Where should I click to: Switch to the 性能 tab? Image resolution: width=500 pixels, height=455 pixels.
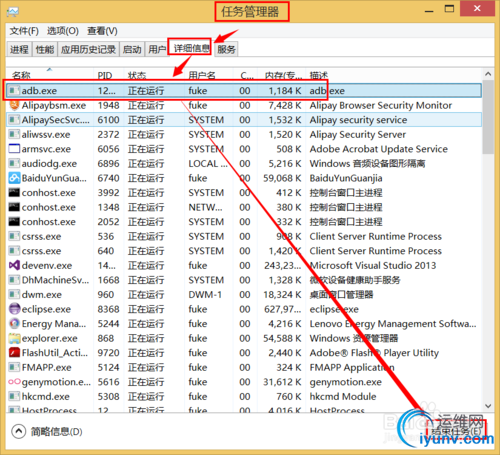click(45, 49)
